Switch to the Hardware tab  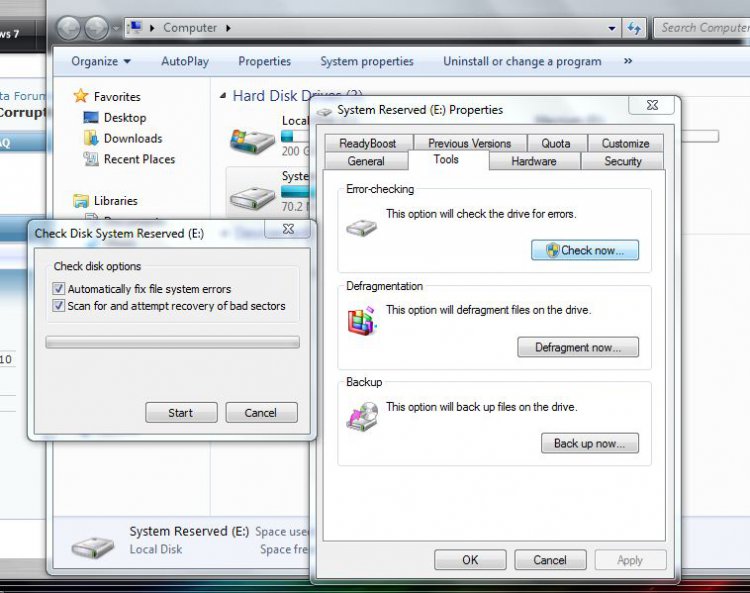(x=534, y=161)
